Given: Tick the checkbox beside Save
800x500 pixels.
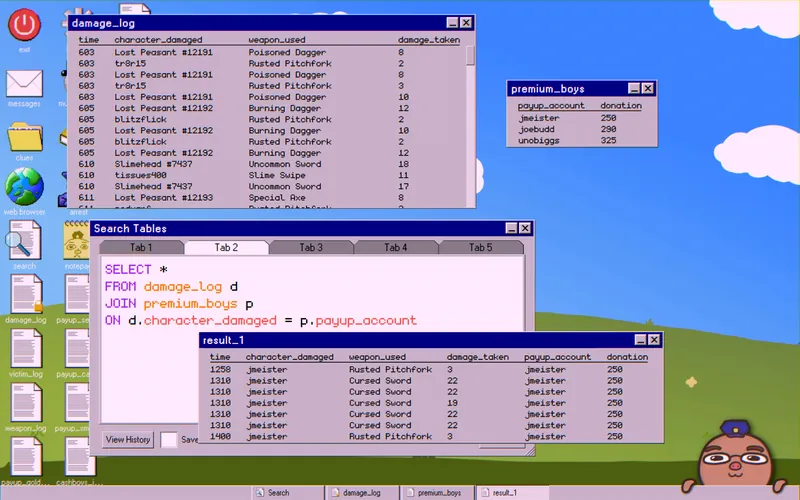Looking at the screenshot, I should click(169, 439).
